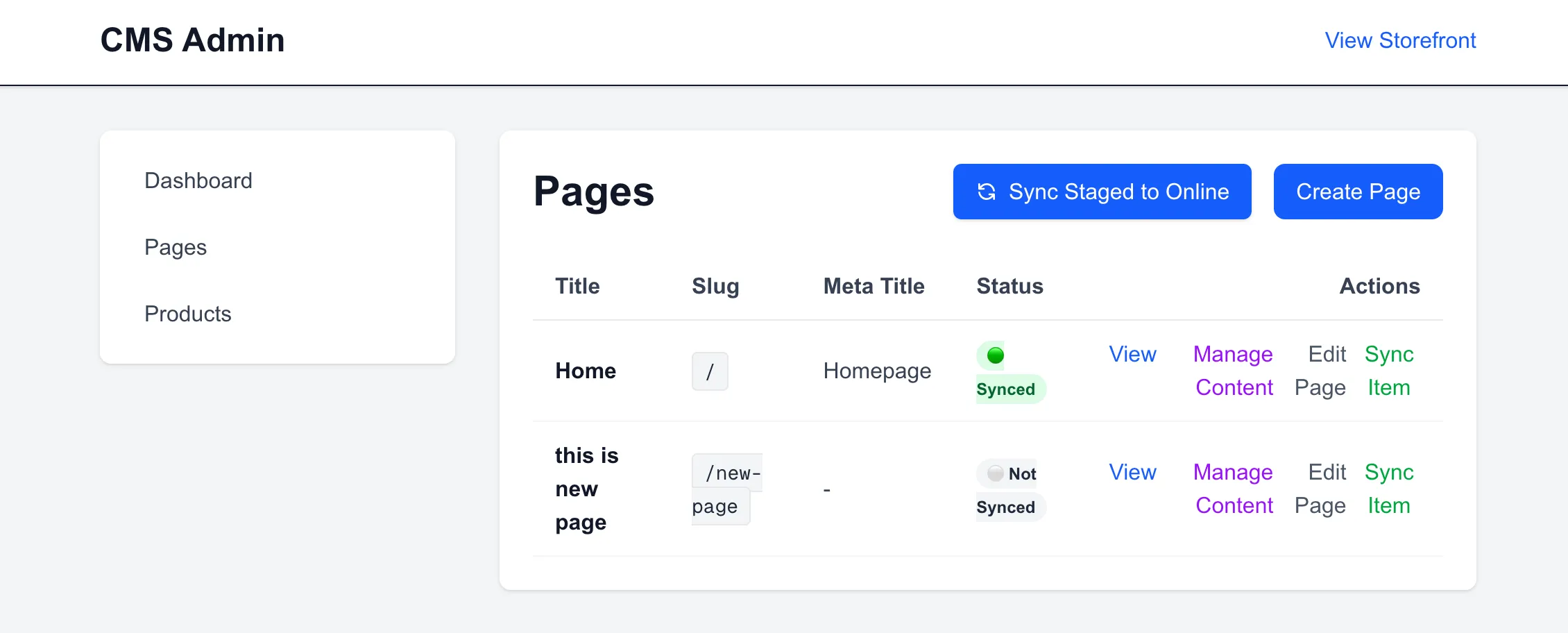Click the Status column header

click(1009, 286)
